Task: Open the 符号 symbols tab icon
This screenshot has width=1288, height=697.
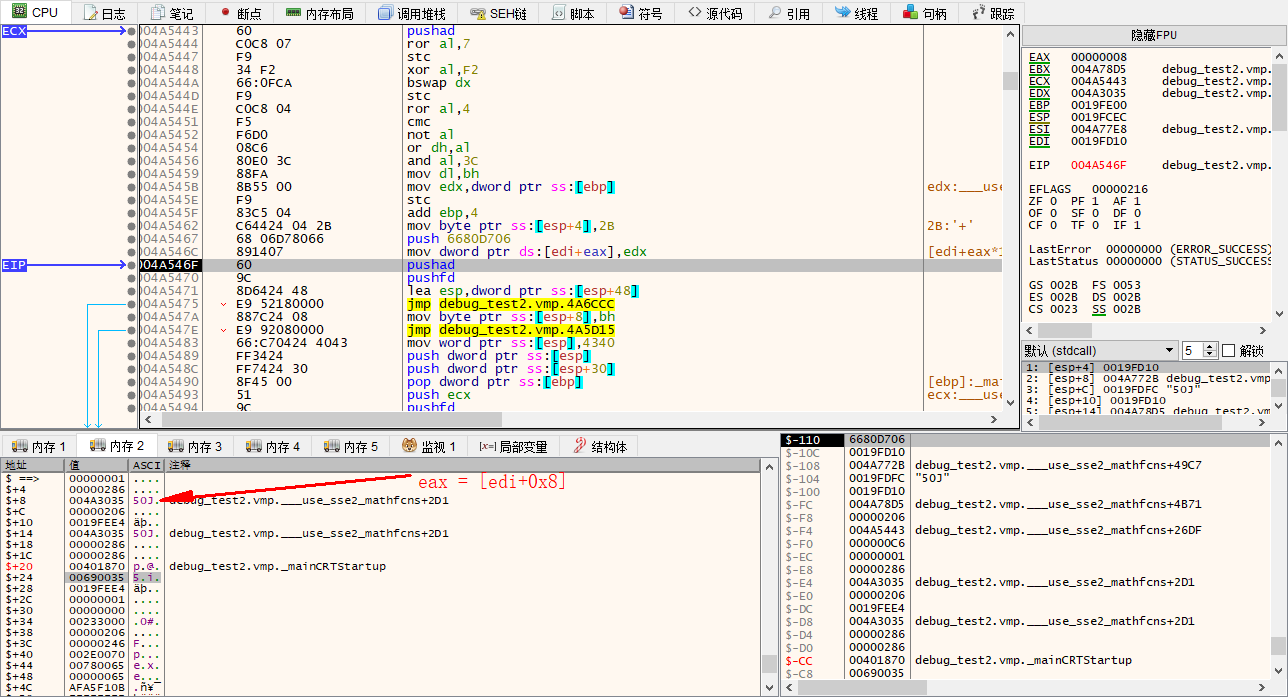Action: (x=626, y=13)
